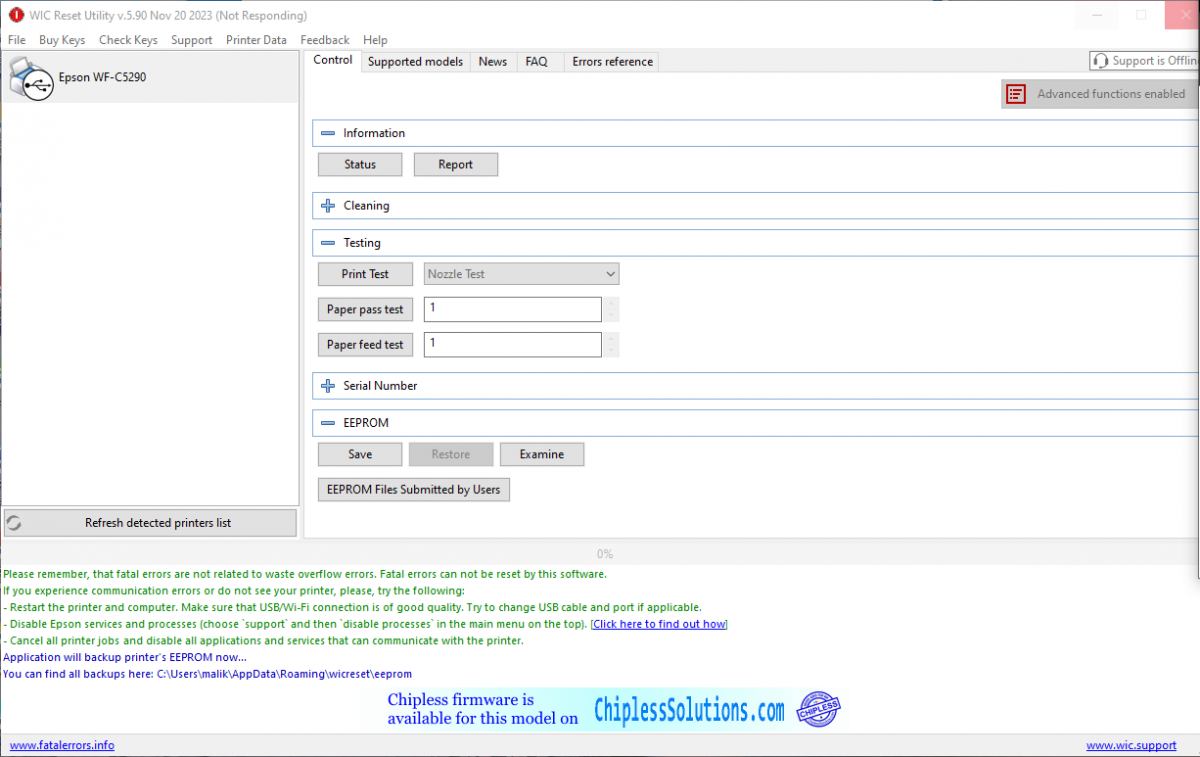
Task: Open the Support menu
Action: (191, 40)
